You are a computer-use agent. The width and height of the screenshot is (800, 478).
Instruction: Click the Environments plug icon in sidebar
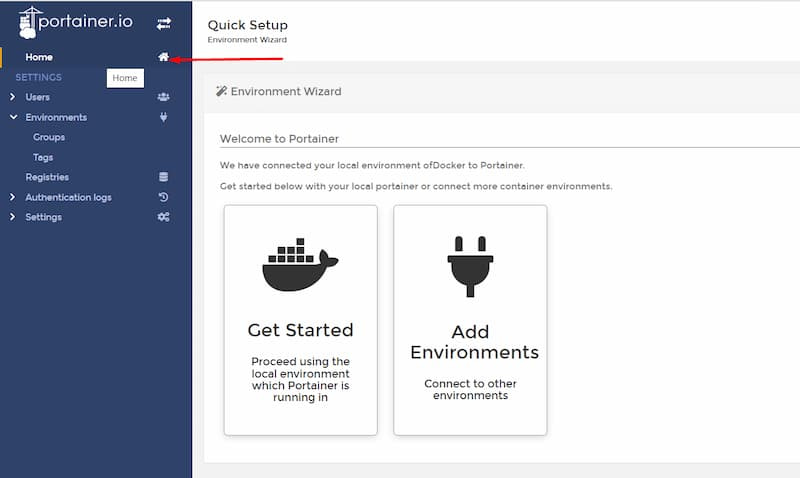pos(164,117)
